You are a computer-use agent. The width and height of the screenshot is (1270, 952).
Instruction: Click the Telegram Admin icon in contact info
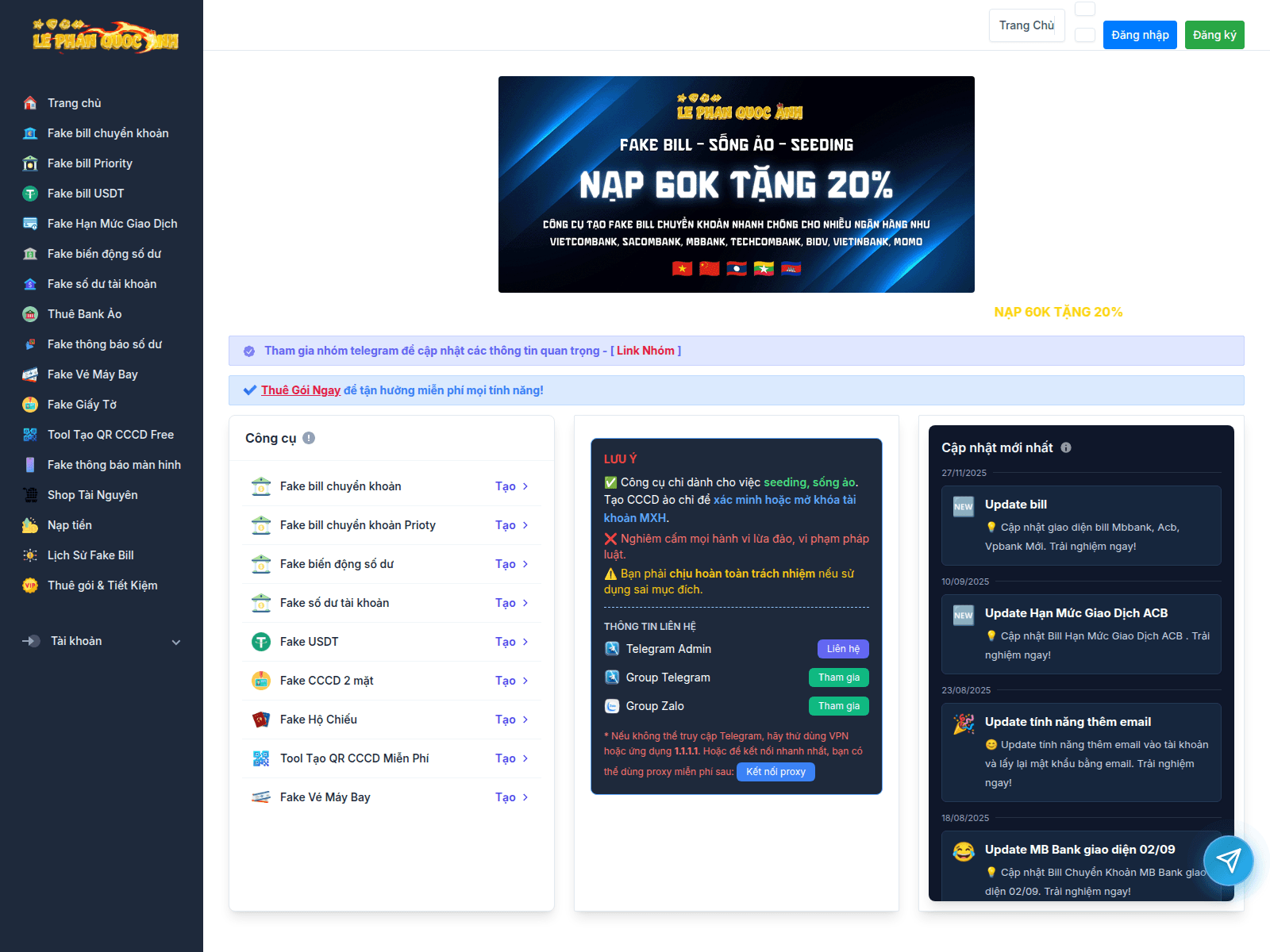(x=612, y=649)
